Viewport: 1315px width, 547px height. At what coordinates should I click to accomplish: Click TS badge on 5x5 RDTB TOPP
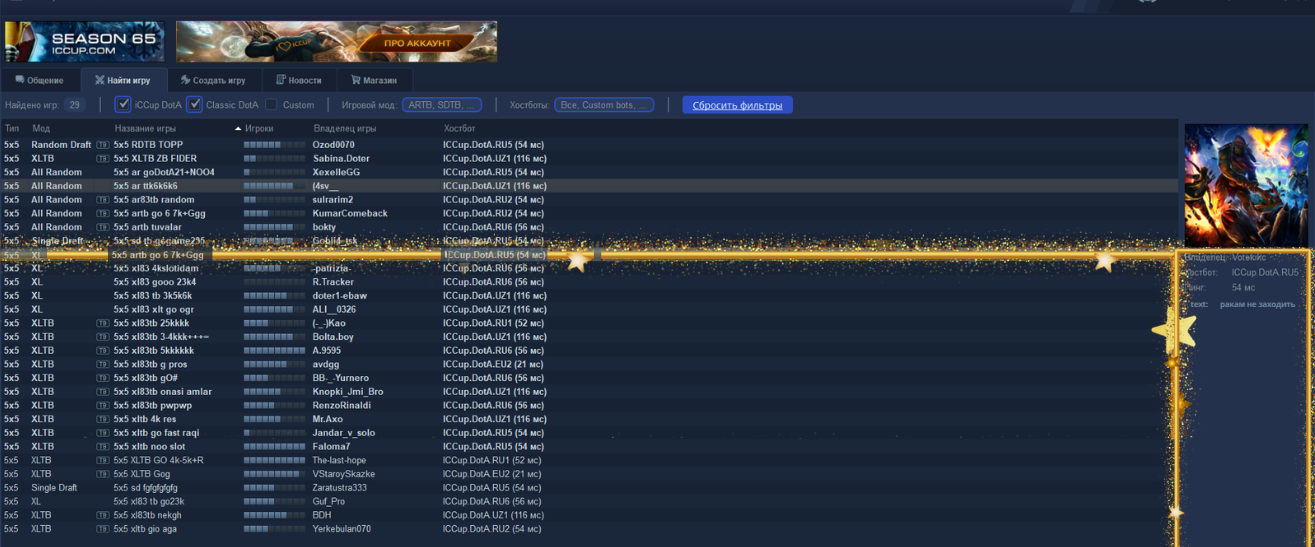[103, 145]
